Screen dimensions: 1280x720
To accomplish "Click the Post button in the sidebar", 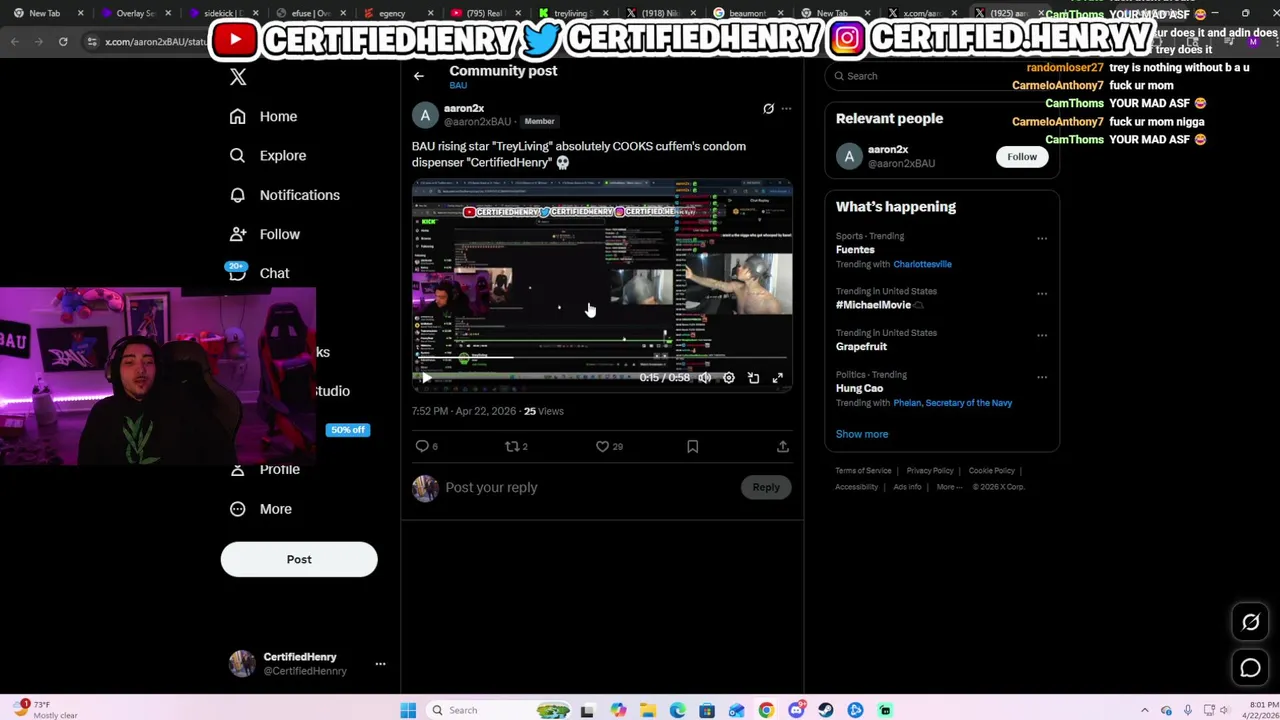I will [299, 559].
